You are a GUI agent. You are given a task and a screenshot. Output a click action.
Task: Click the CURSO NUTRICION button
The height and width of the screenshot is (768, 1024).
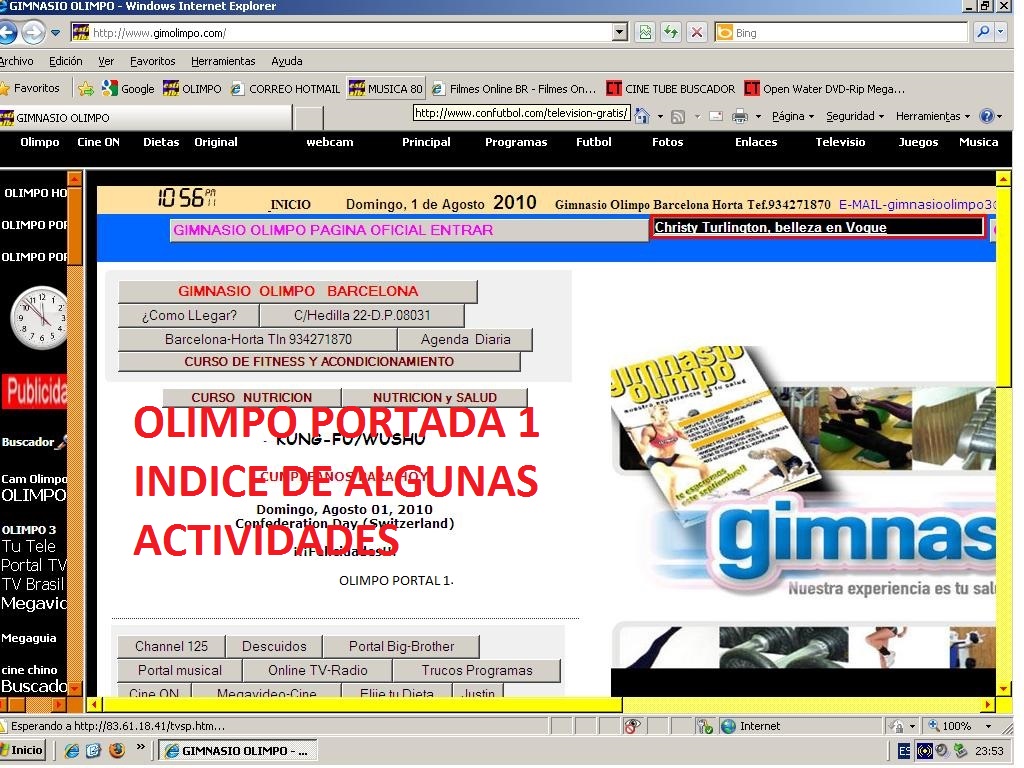pos(252,397)
